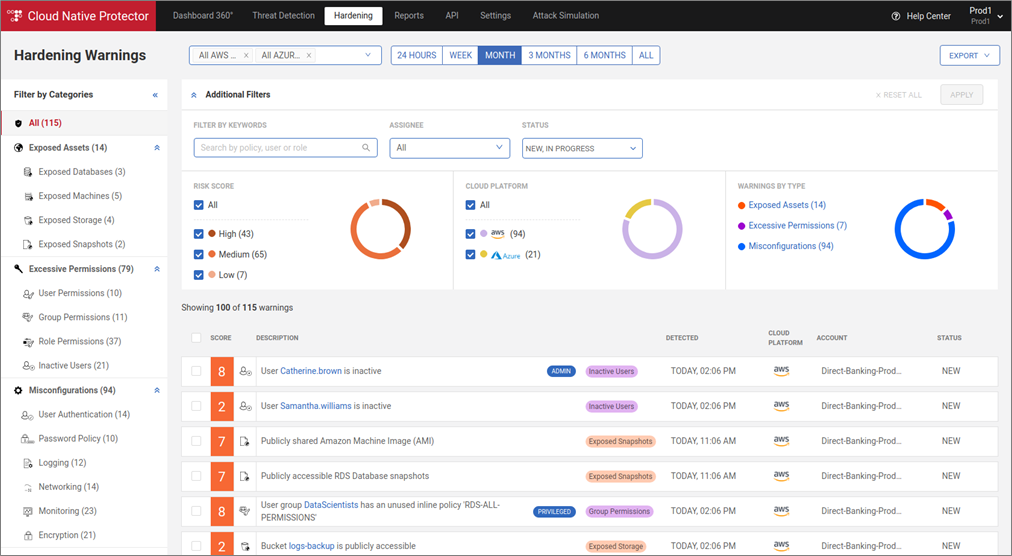Click the Exposed Databases category icon
This screenshot has height=556, width=1012.
[28, 172]
